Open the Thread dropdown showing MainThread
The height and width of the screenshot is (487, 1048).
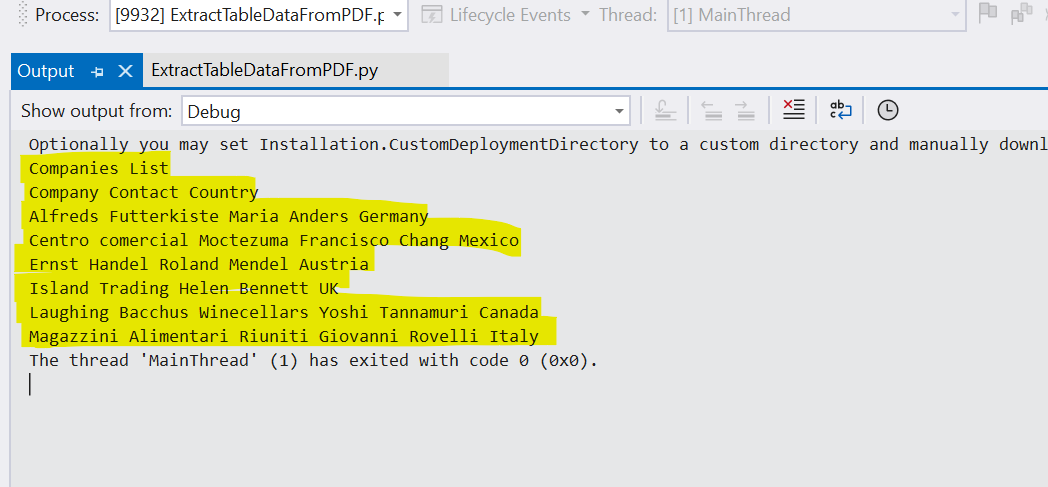(816, 15)
